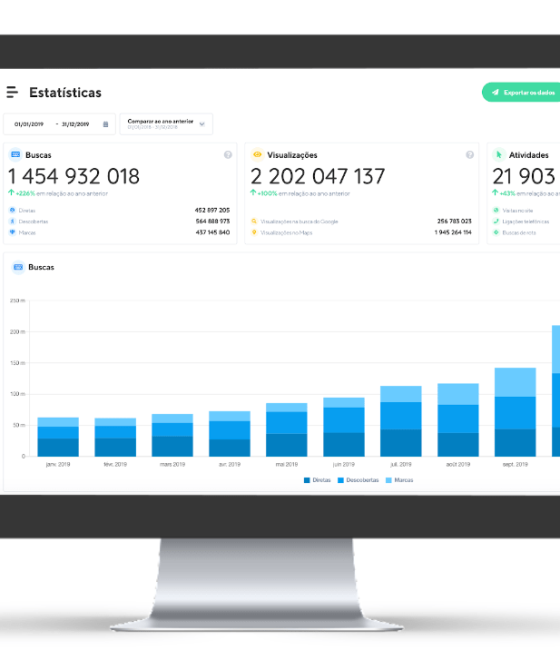The image size is (560, 670).
Task: Click the Buscas card keyboard icon
Action: (x=16, y=155)
